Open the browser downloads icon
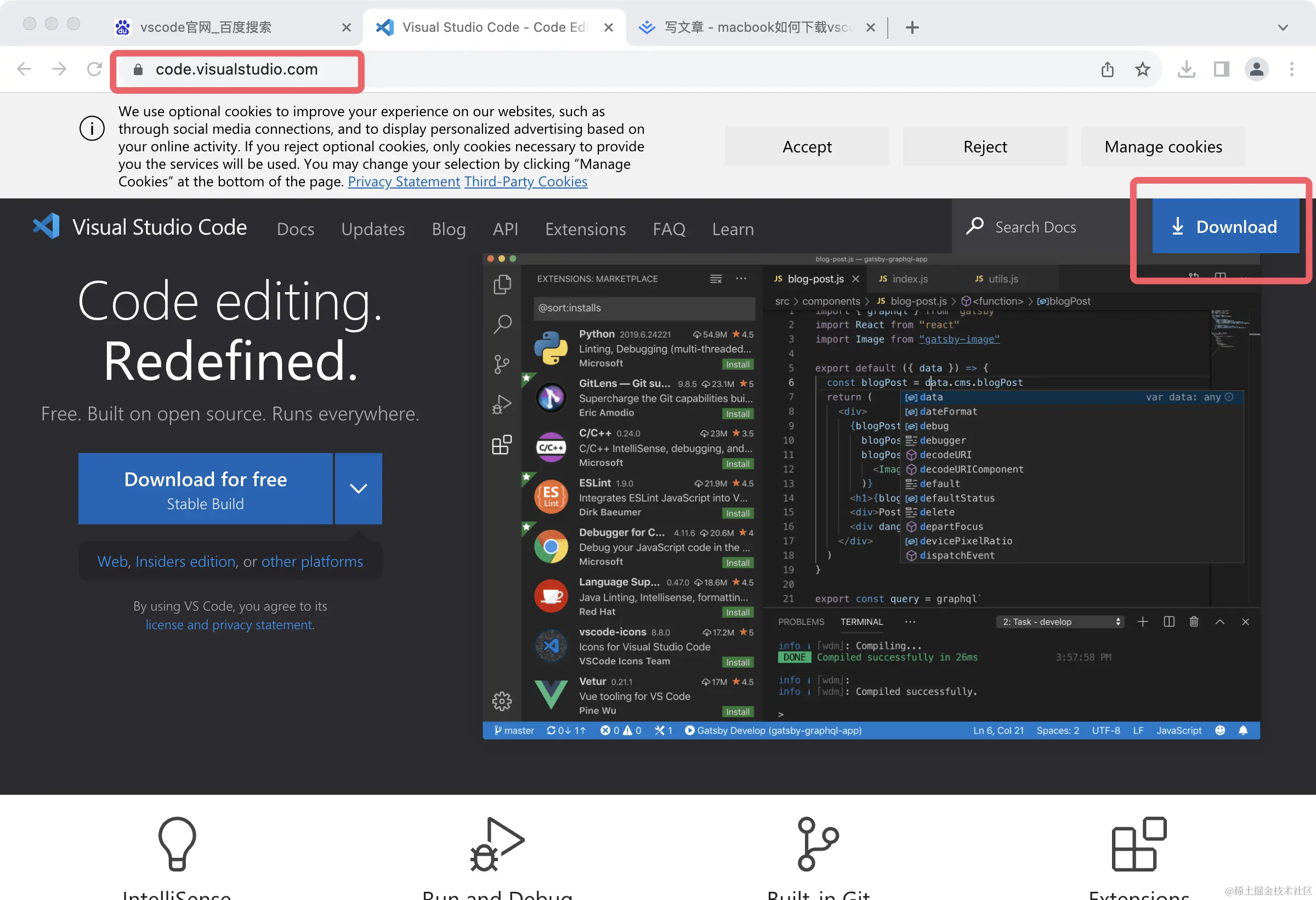1316x900 pixels. tap(1185, 70)
